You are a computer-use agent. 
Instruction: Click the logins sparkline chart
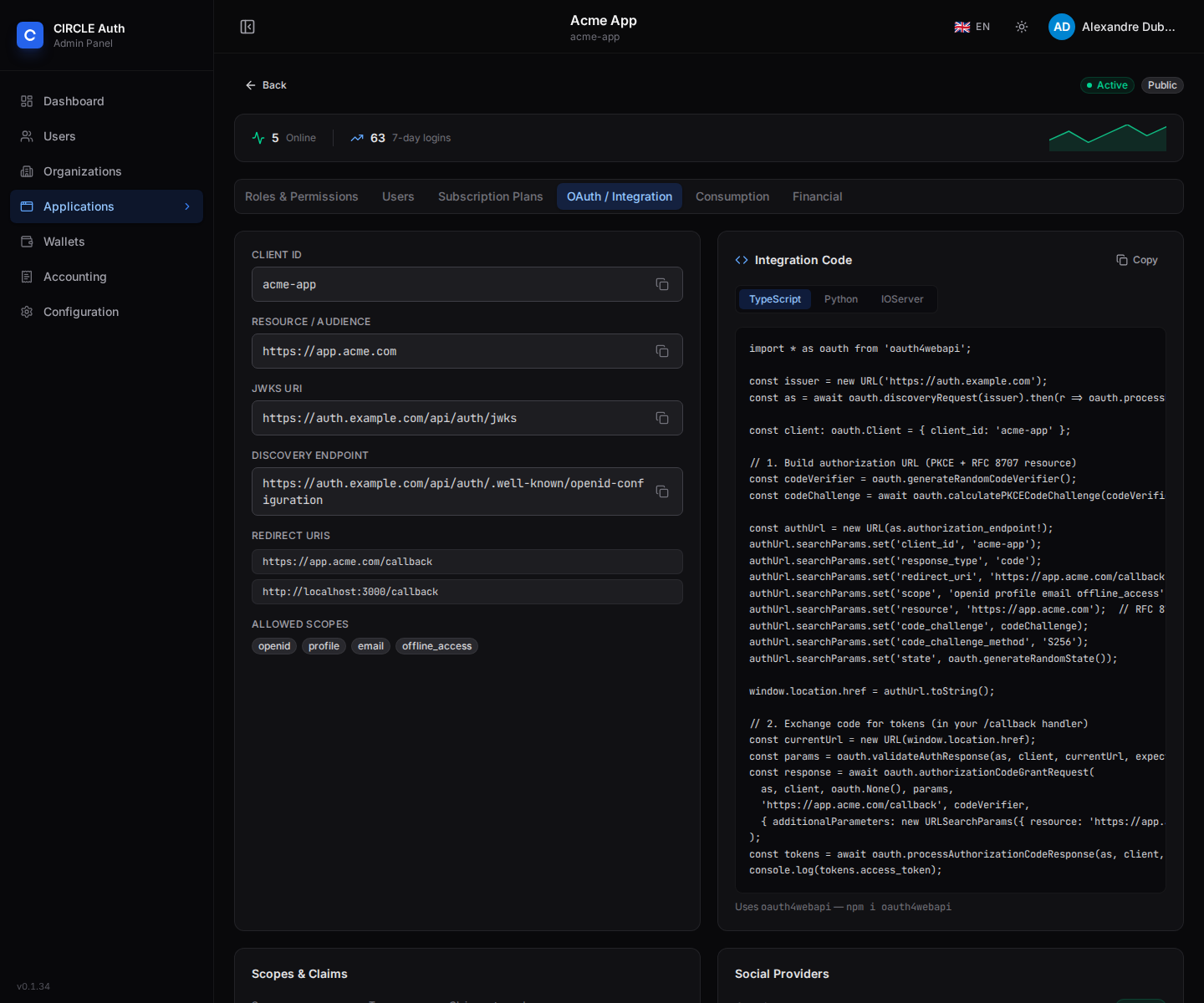(1108, 138)
